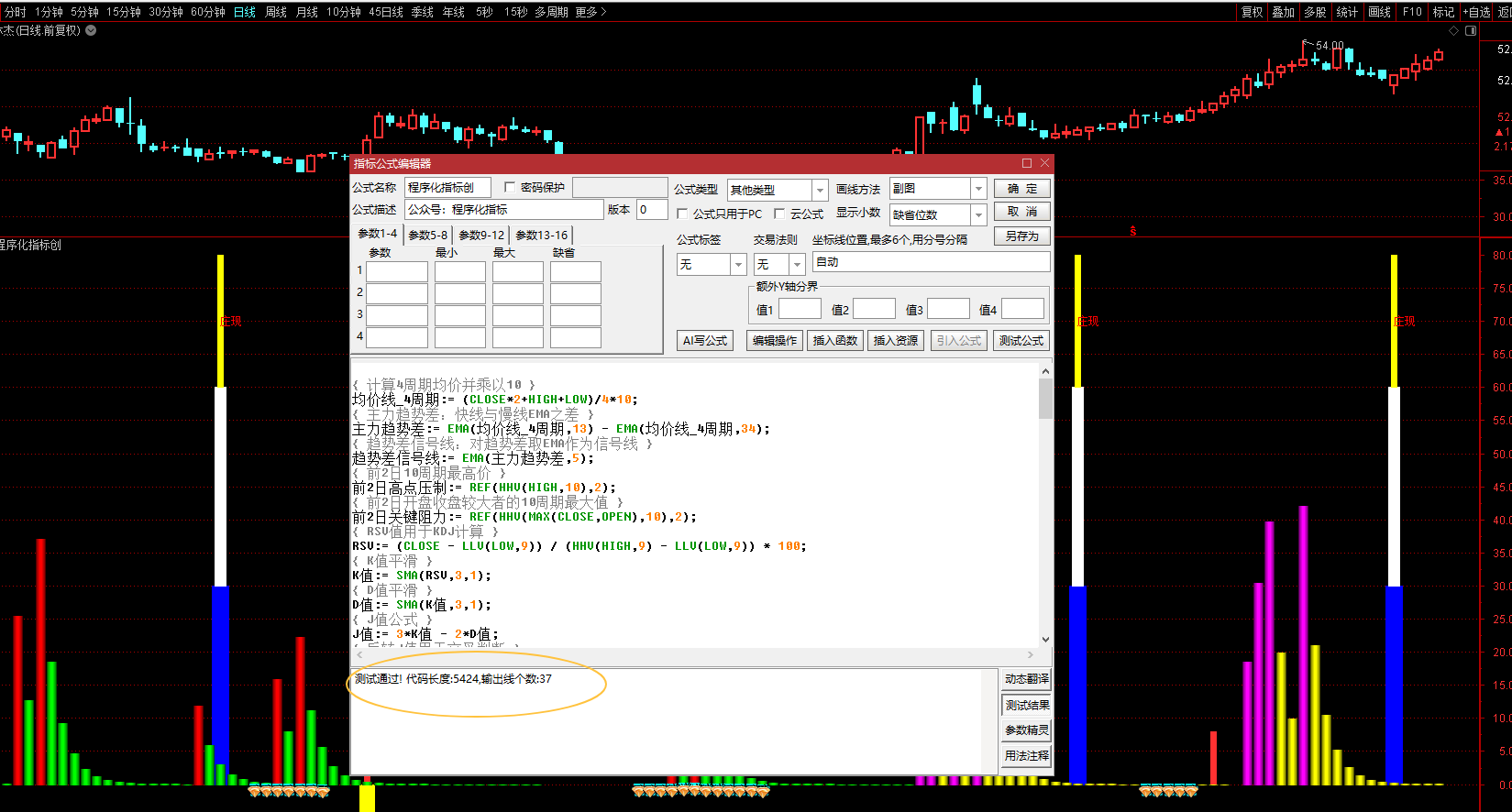Check the 公式只用于PC option
The image size is (1512, 812).
(x=682, y=214)
